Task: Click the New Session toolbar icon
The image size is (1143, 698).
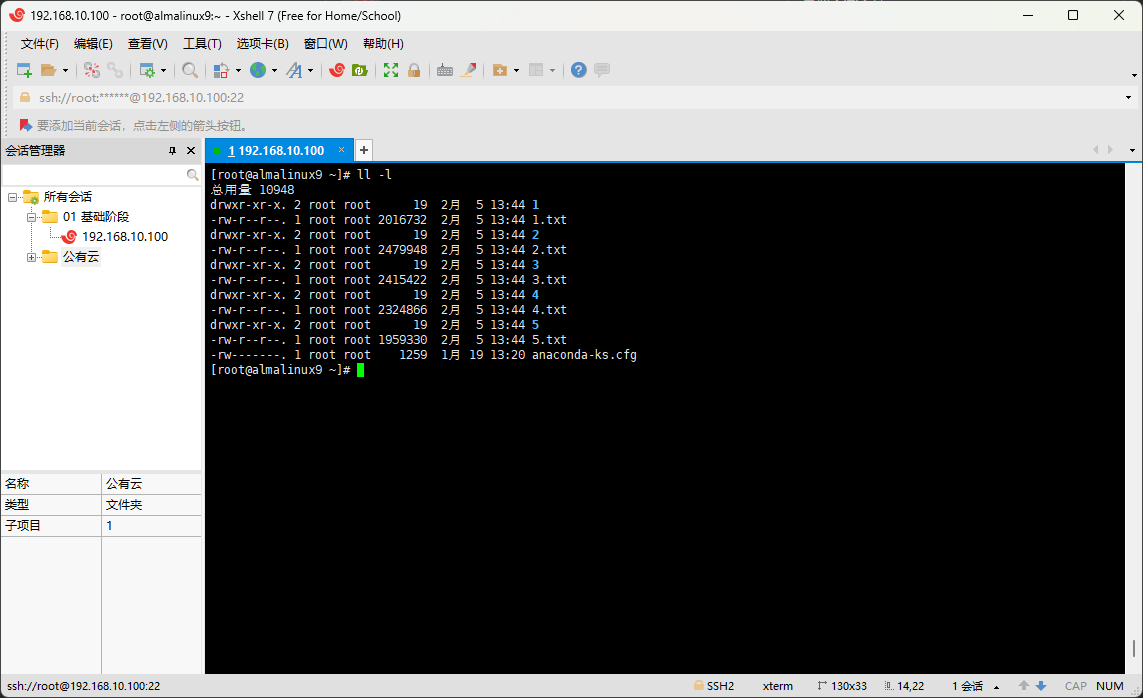Action: click(x=24, y=70)
